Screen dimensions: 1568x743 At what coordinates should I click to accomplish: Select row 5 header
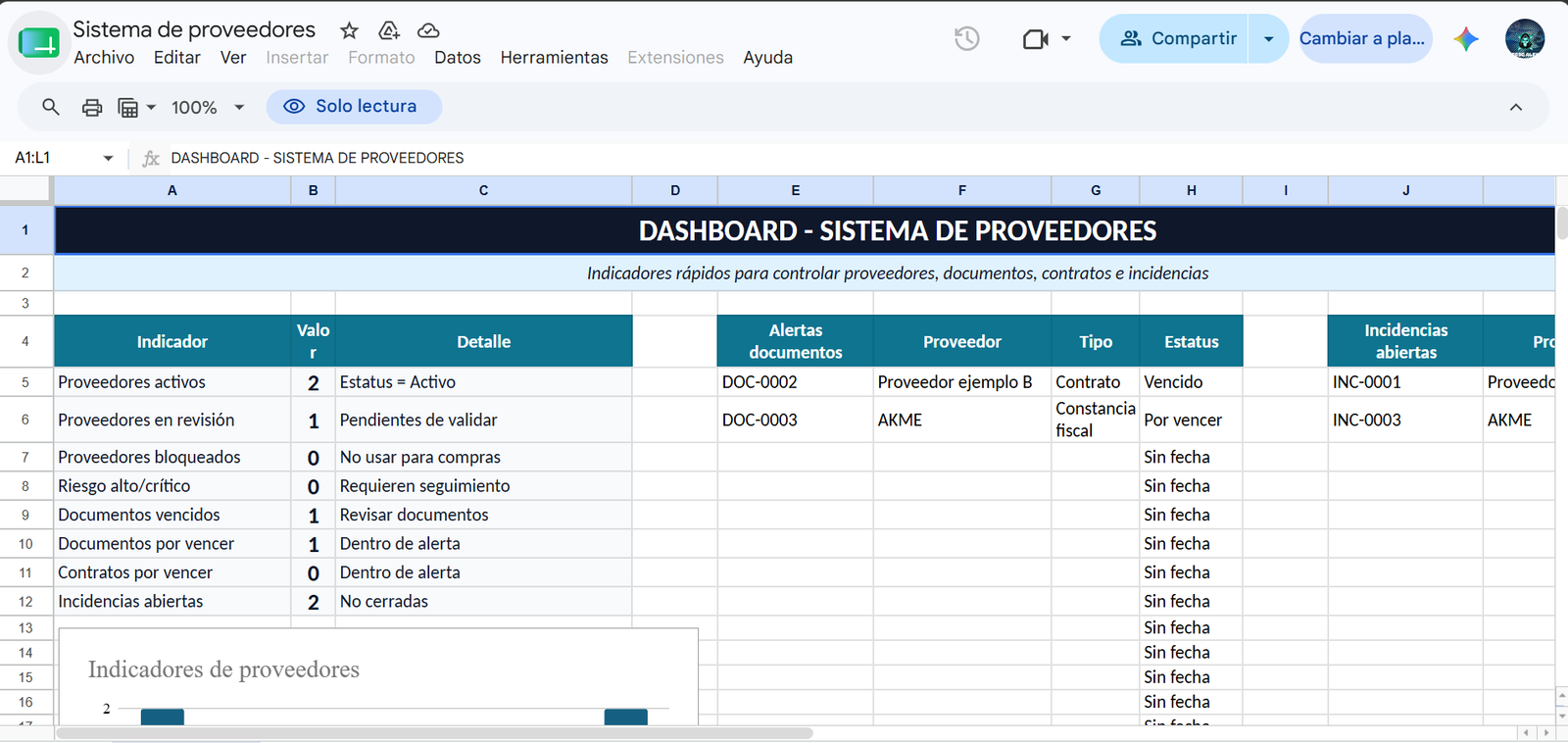(x=25, y=382)
